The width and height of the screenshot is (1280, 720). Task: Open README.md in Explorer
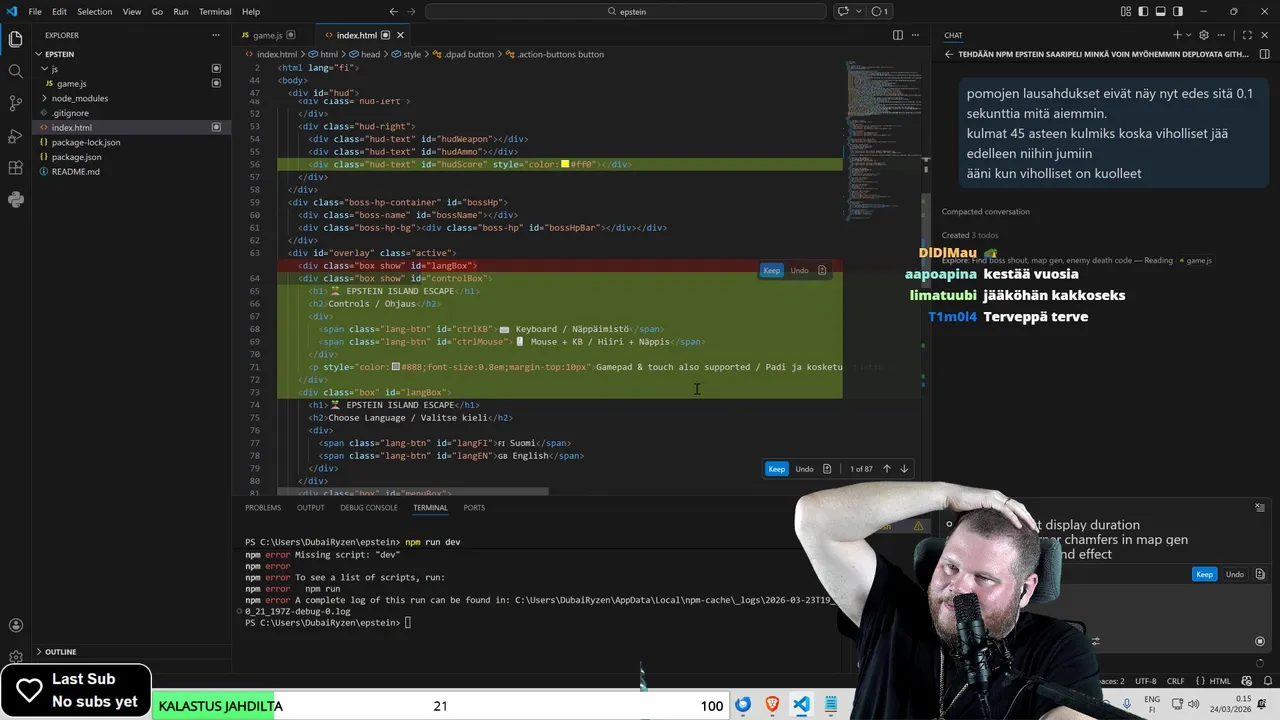[76, 171]
